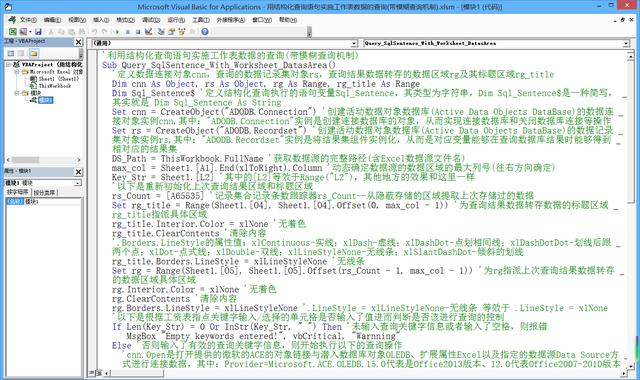Close the 工程 - VBAProject panel

[x=78, y=42]
